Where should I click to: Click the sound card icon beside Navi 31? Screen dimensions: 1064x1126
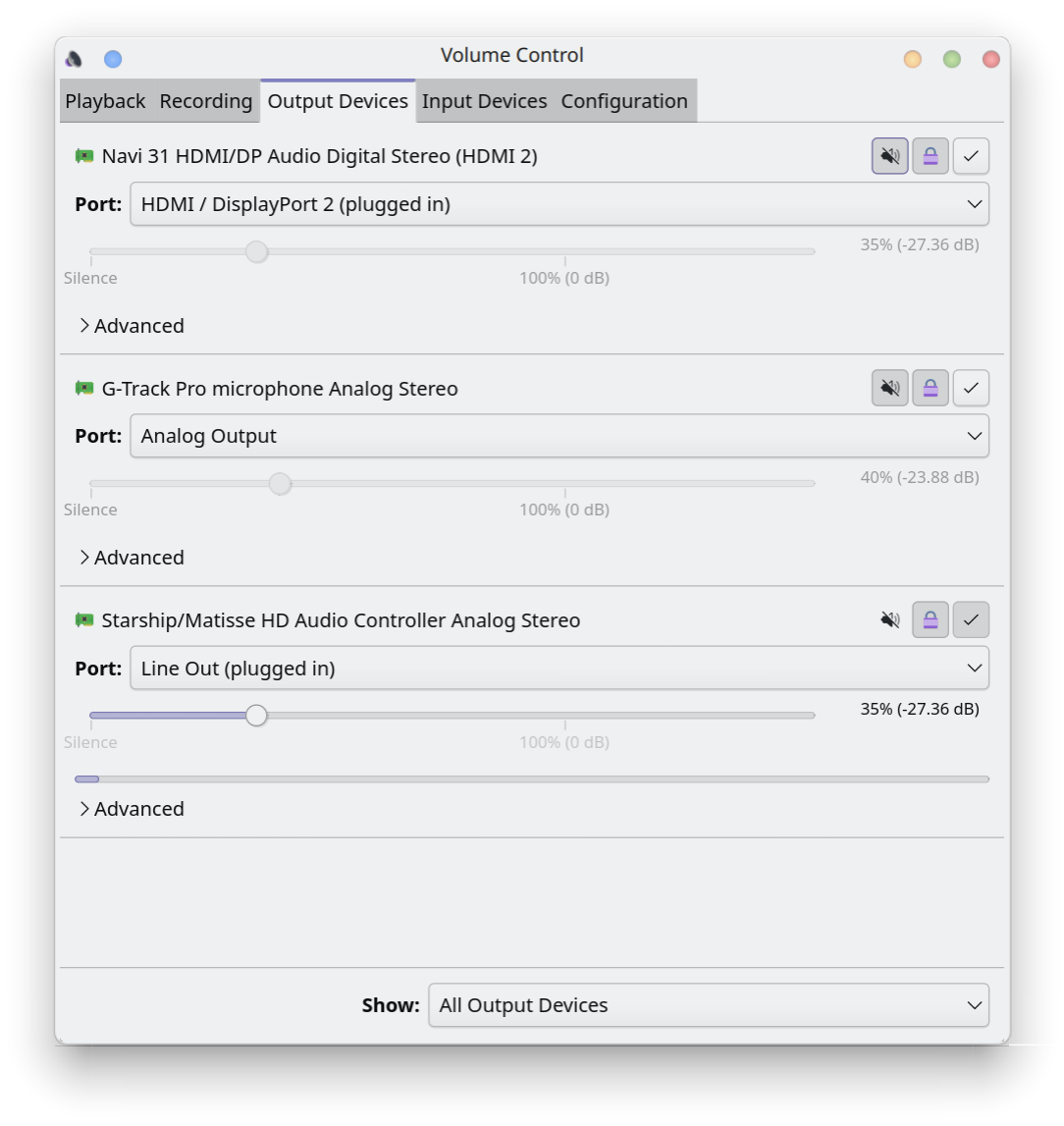(84, 156)
